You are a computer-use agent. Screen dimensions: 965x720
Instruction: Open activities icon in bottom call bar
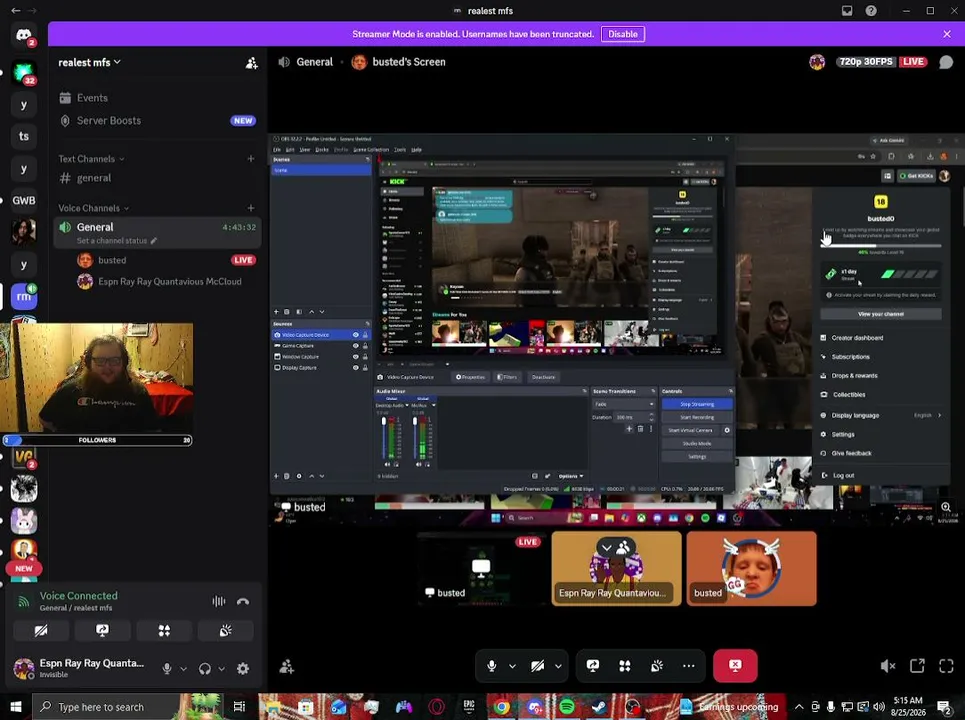click(625, 665)
